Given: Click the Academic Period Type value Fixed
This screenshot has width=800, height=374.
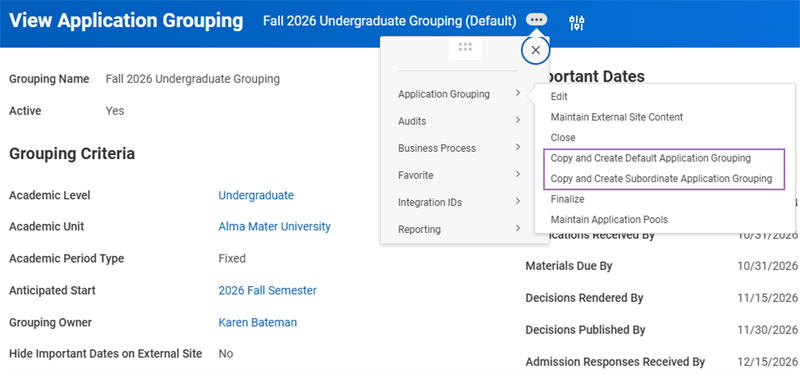Looking at the screenshot, I should (232, 258).
